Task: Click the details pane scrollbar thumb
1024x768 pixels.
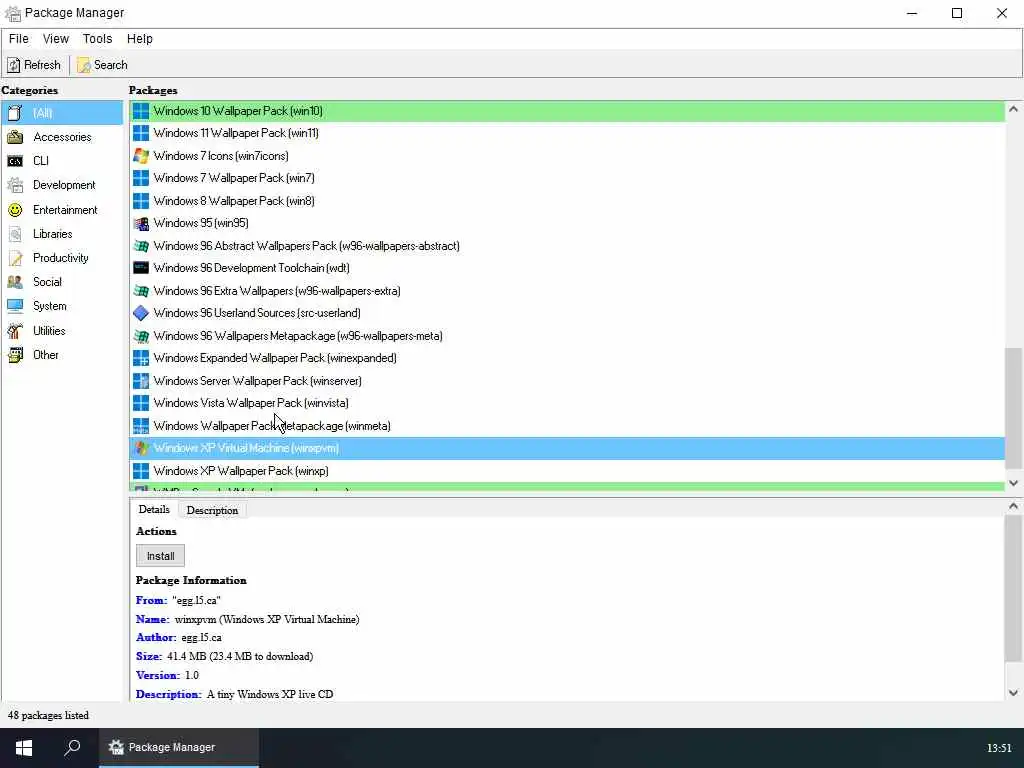Action: point(1014,588)
